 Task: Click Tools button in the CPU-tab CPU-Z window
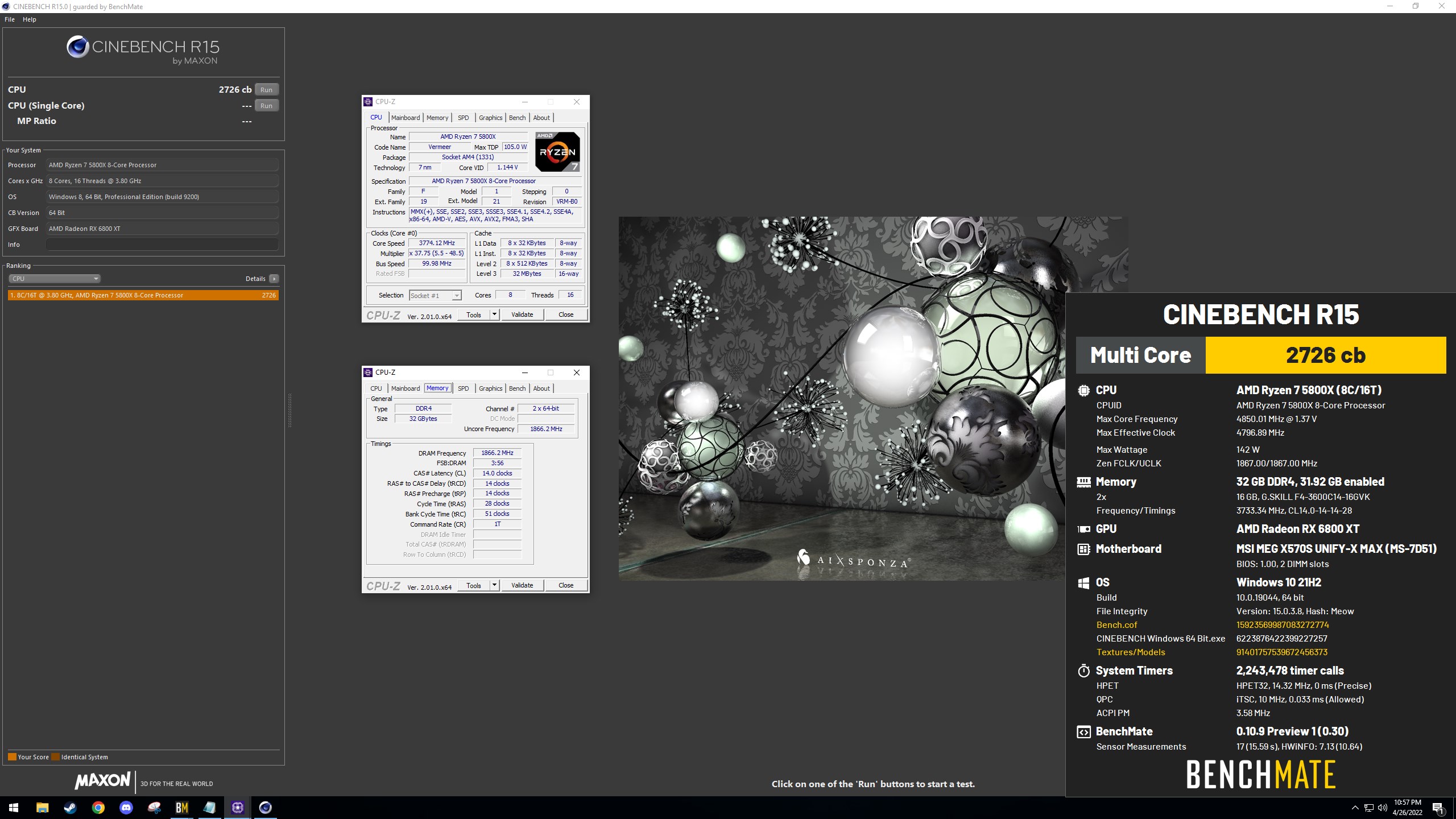pyautogui.click(x=474, y=315)
